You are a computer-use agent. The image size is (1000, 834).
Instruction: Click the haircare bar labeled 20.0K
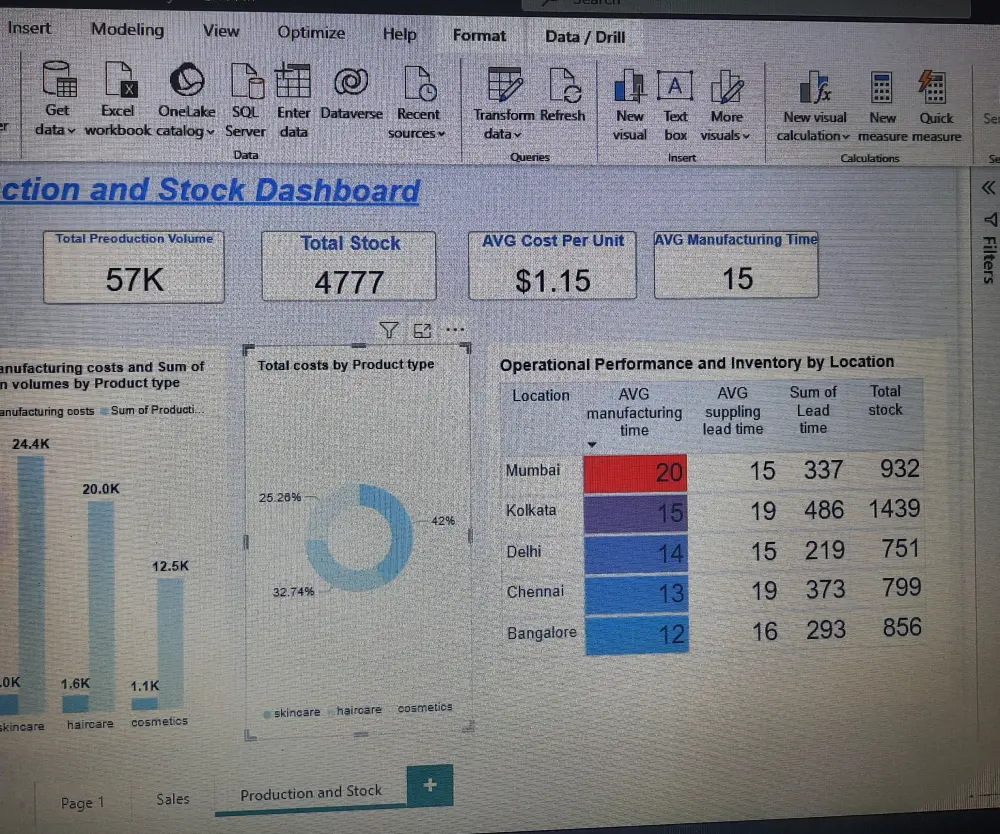tap(101, 606)
